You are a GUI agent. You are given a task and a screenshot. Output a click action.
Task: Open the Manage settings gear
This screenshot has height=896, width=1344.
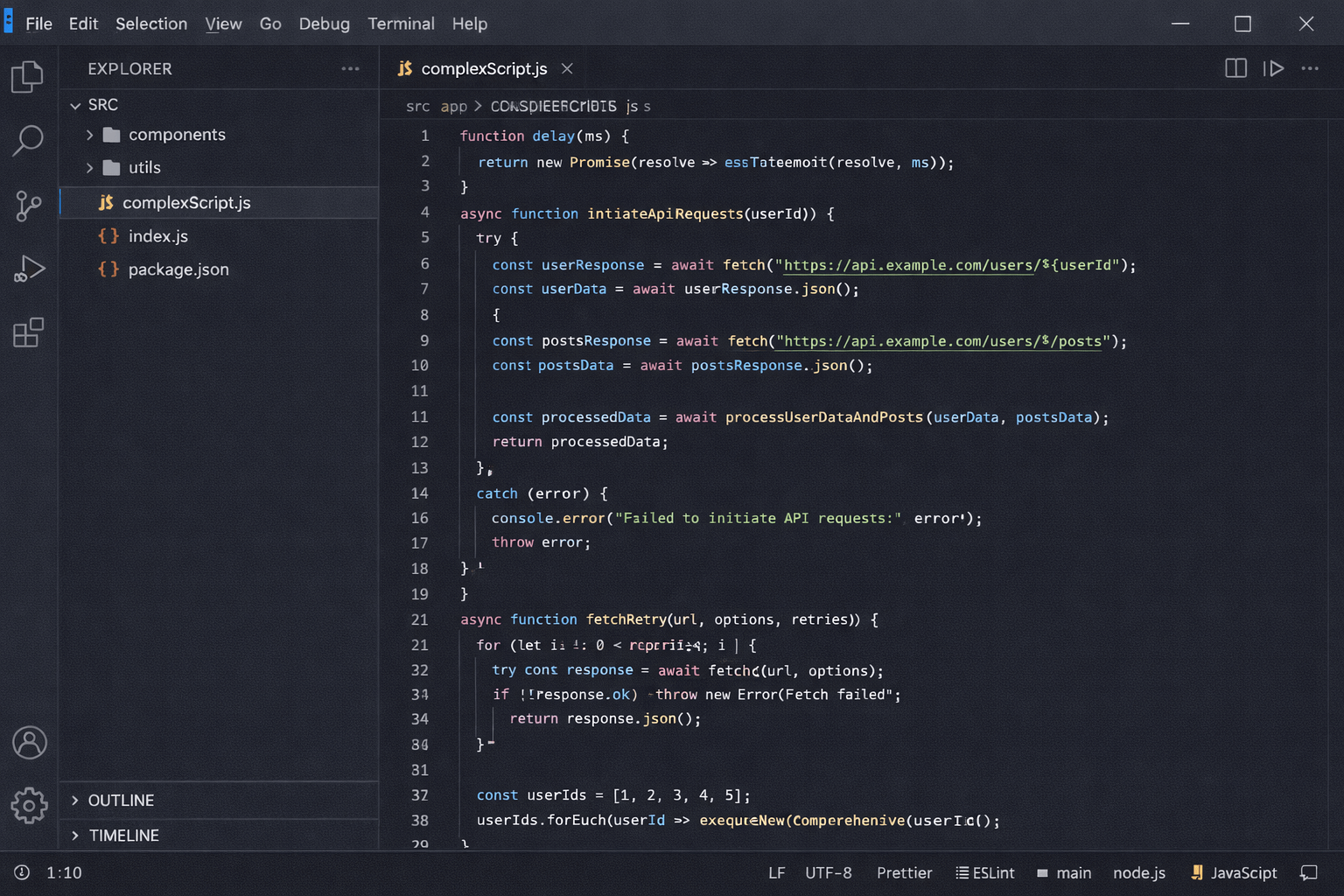click(29, 805)
